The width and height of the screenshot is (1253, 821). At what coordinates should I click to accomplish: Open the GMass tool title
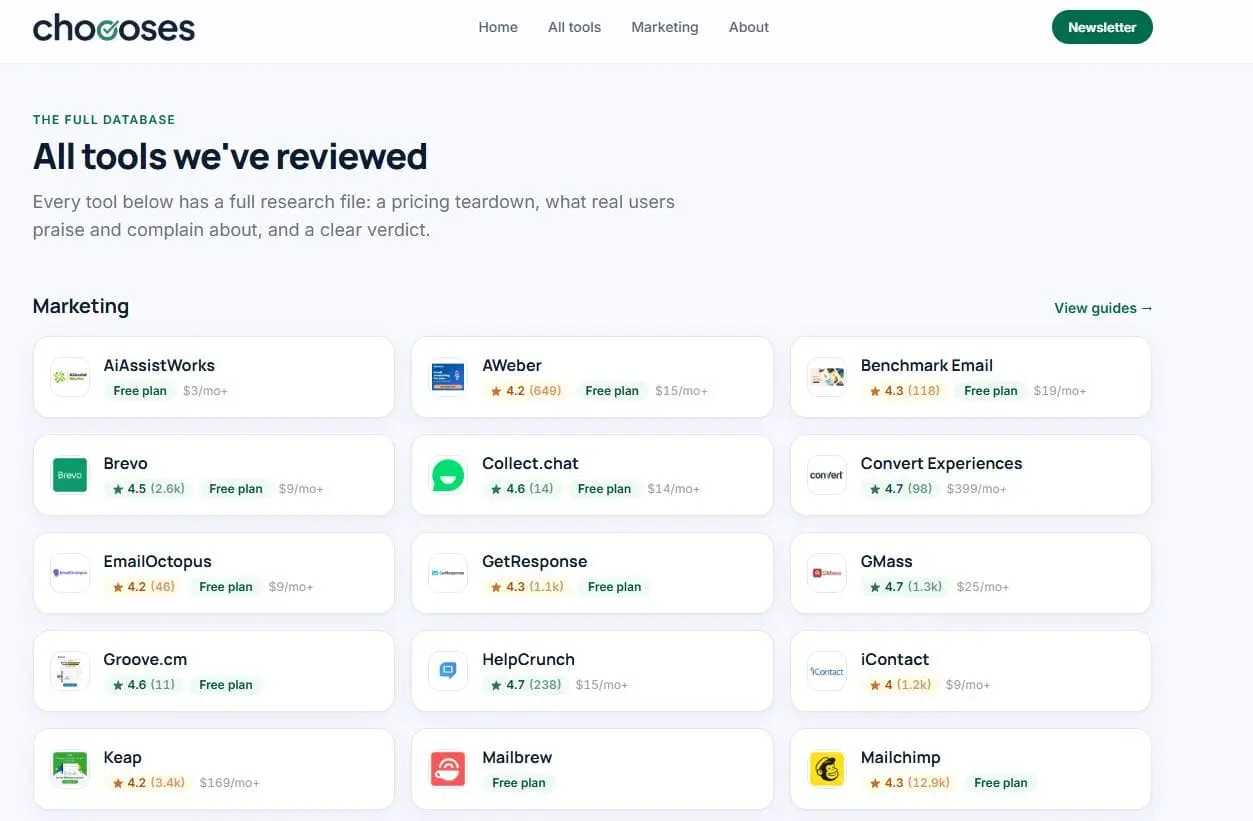point(887,561)
